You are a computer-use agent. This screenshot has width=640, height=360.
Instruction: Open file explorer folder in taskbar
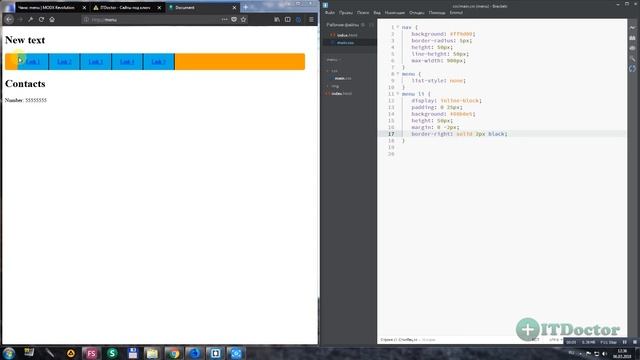[152, 353]
